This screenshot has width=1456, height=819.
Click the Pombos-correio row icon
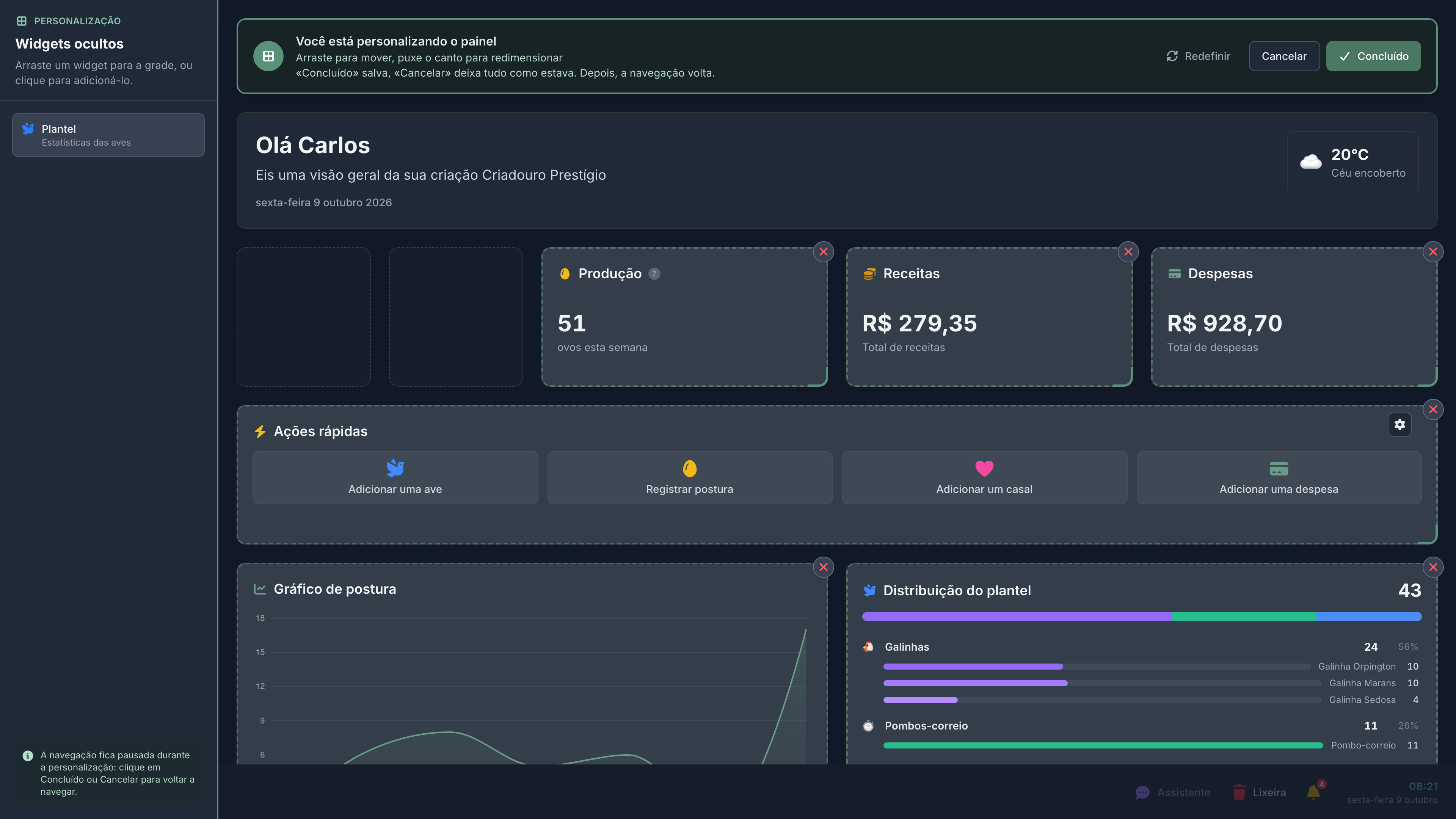[869, 726]
